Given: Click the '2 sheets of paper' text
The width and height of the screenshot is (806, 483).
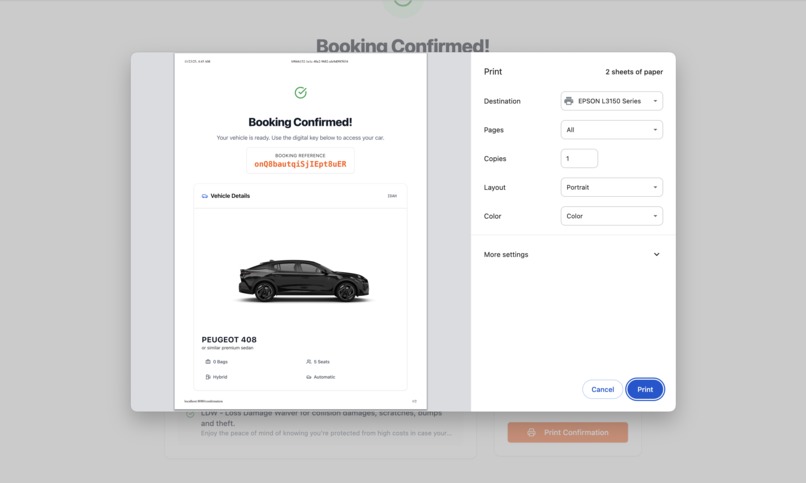Looking at the screenshot, I should [x=634, y=72].
